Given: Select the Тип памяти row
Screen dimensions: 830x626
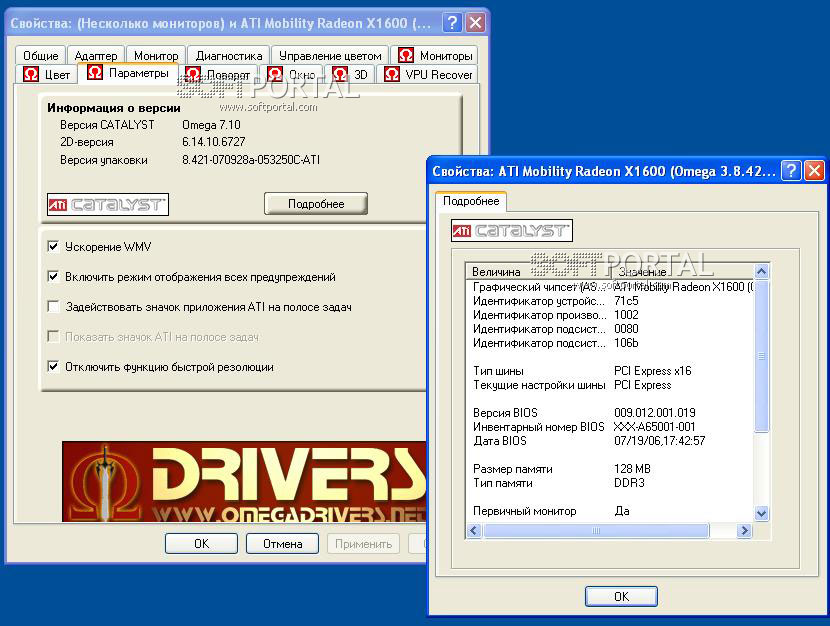Looking at the screenshot, I should [610, 483].
